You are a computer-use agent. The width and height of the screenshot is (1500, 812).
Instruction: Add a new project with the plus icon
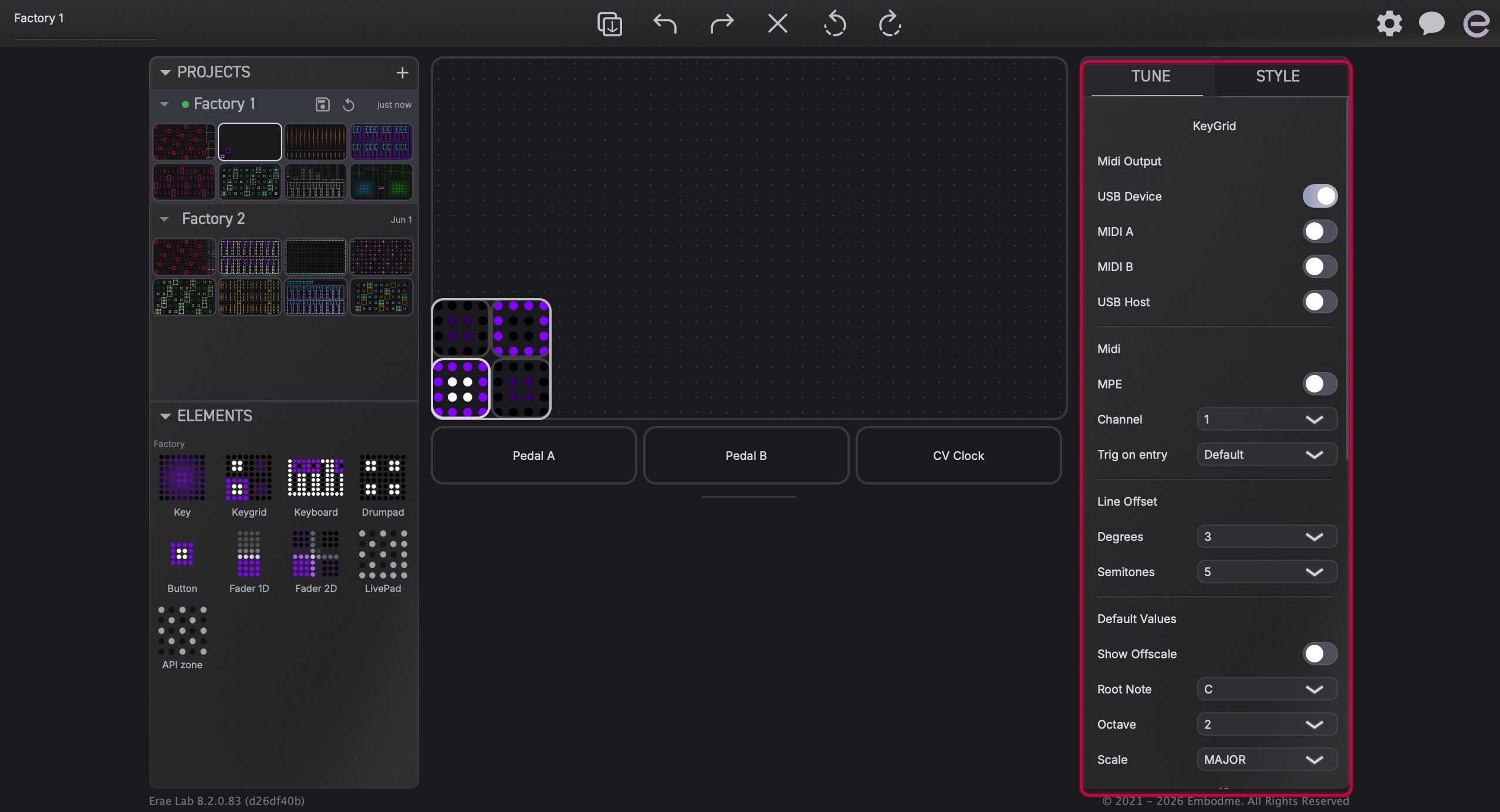402,73
